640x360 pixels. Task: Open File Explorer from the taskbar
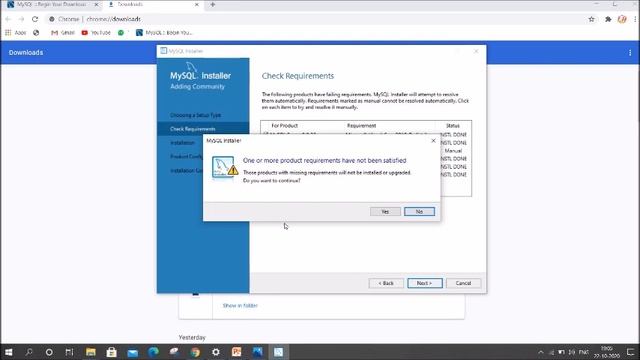[x=91, y=352]
